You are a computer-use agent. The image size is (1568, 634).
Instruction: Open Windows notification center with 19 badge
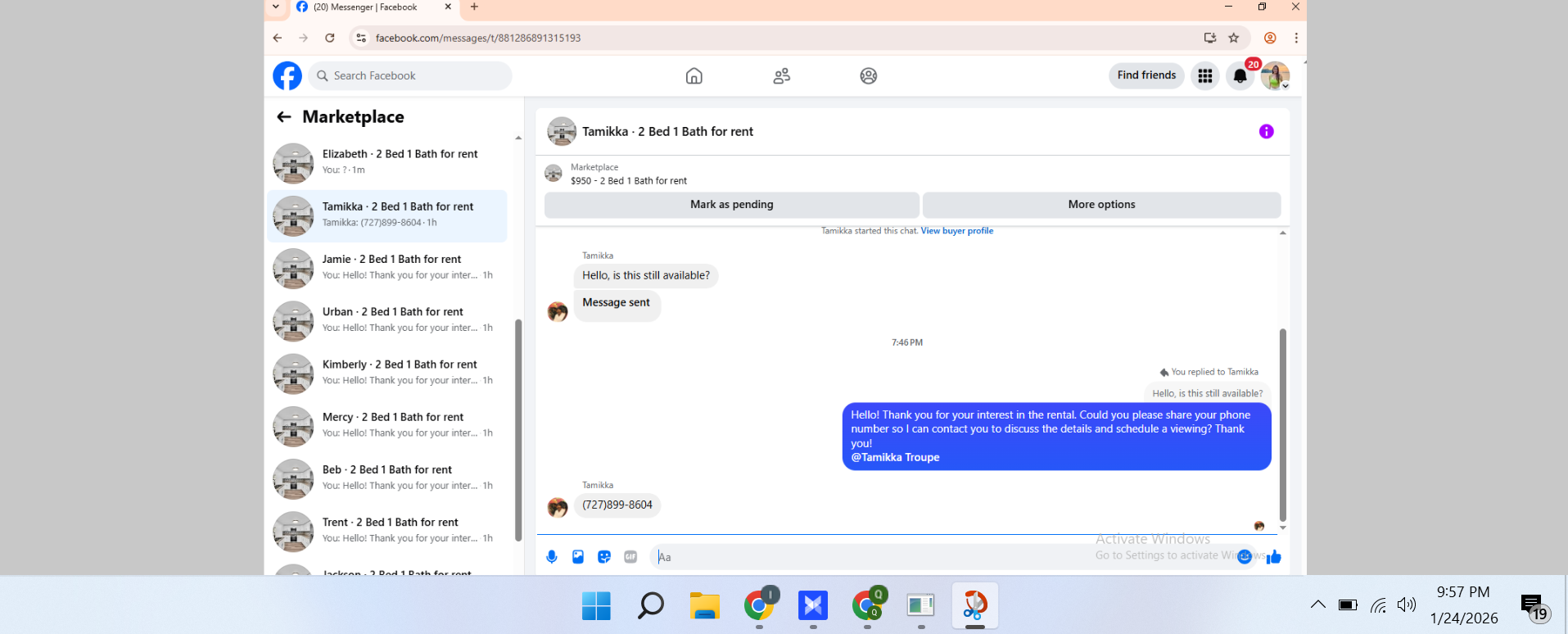[1534, 607]
